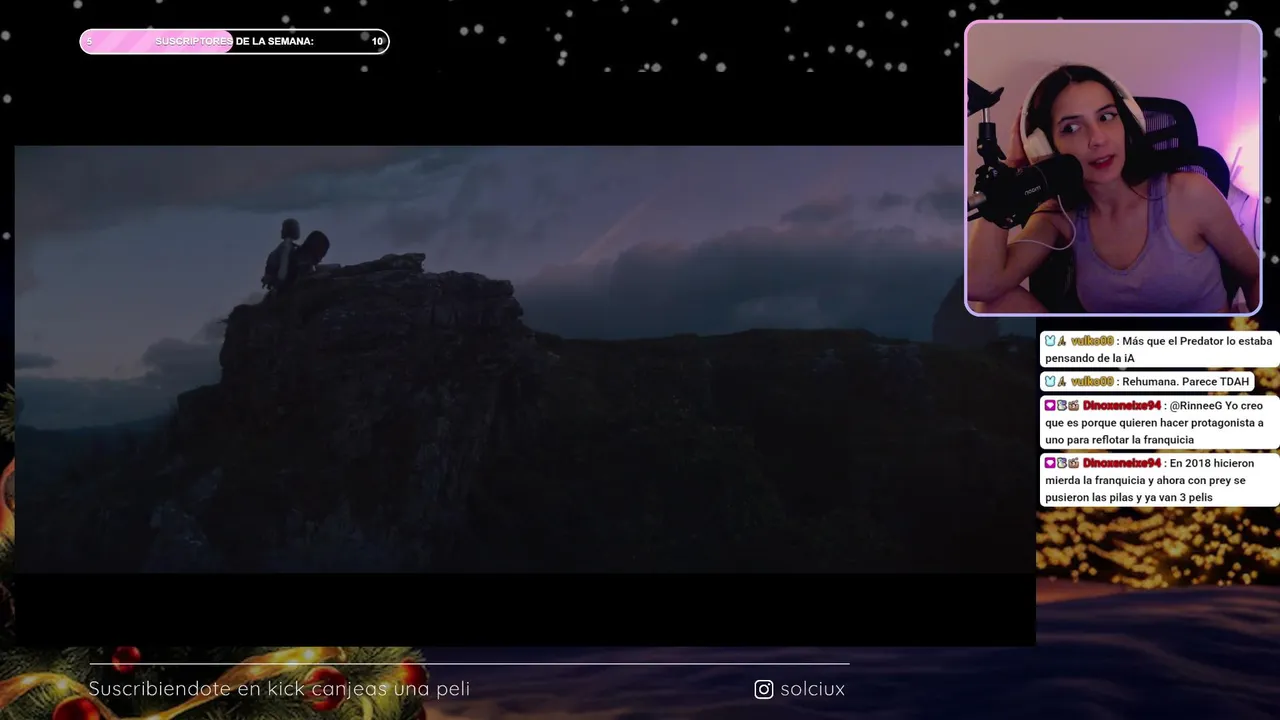Image resolution: width=1280 pixels, height=720 pixels.
Task: Click the @RinneeG mention in chat
Action: [x=1196, y=406]
